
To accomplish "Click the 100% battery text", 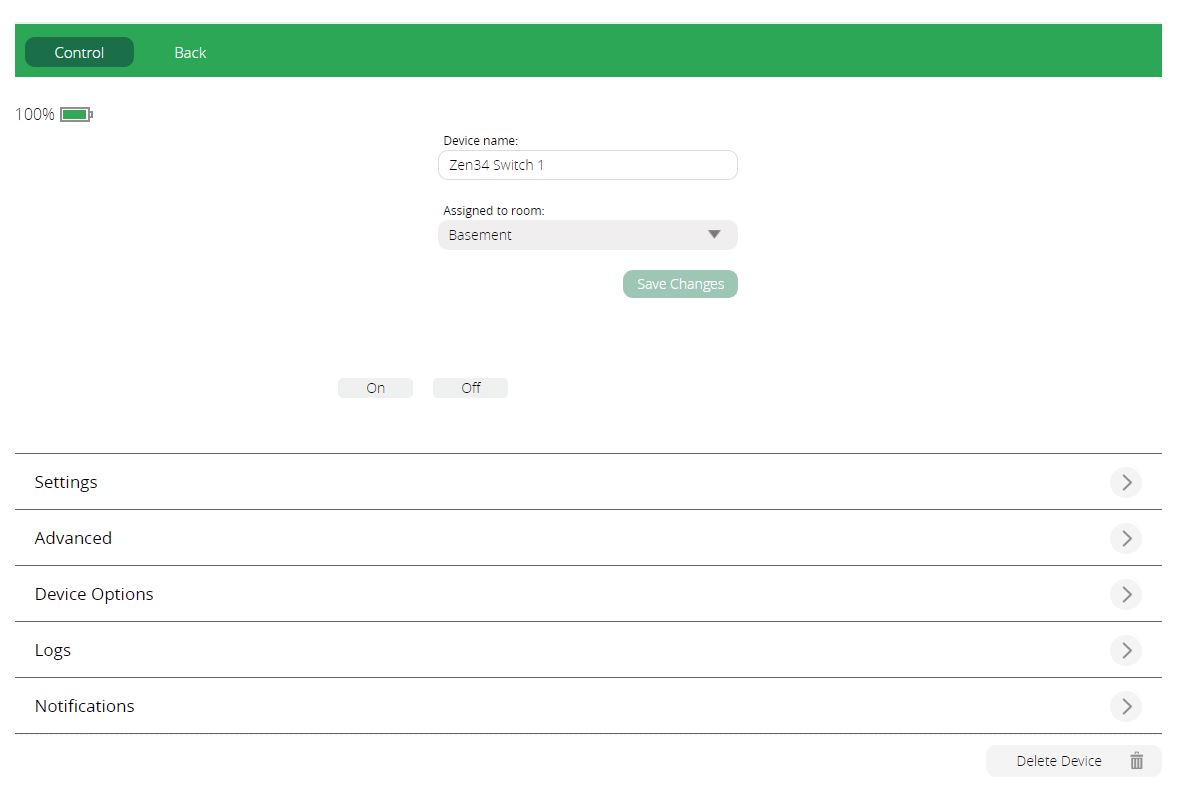I will pos(35,114).
